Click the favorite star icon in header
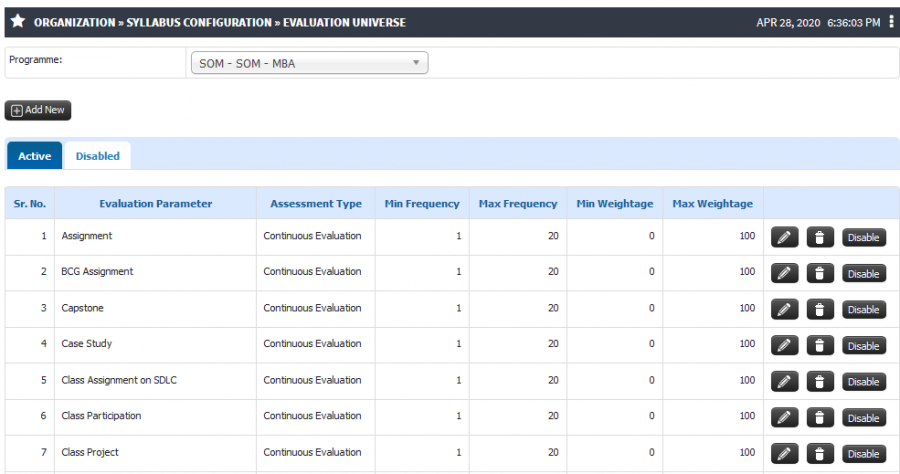The image size is (900, 474). [x=18, y=21]
